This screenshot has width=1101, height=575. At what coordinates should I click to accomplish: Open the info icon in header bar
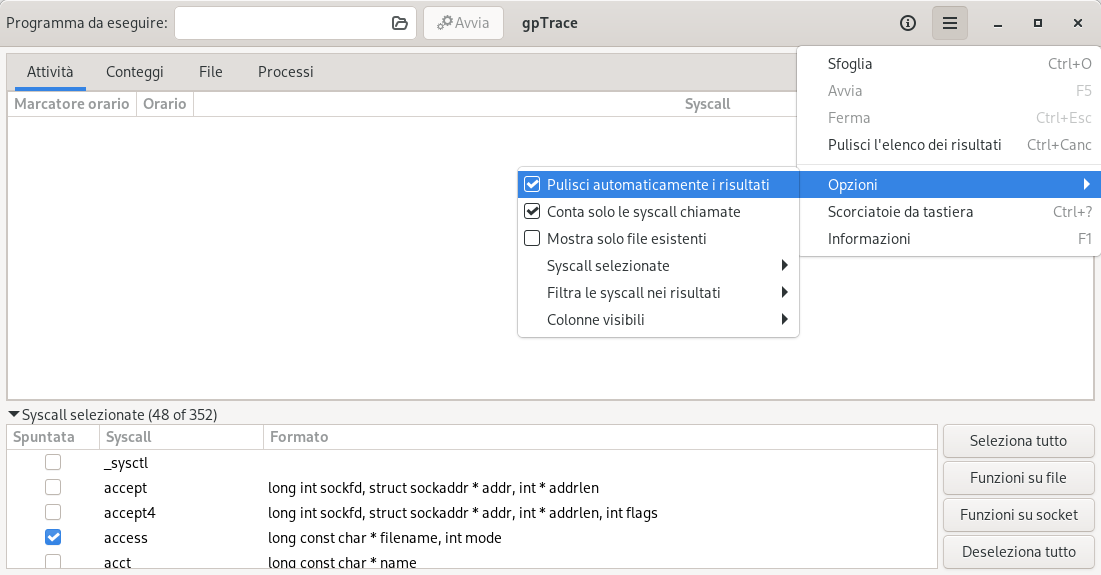(x=907, y=23)
